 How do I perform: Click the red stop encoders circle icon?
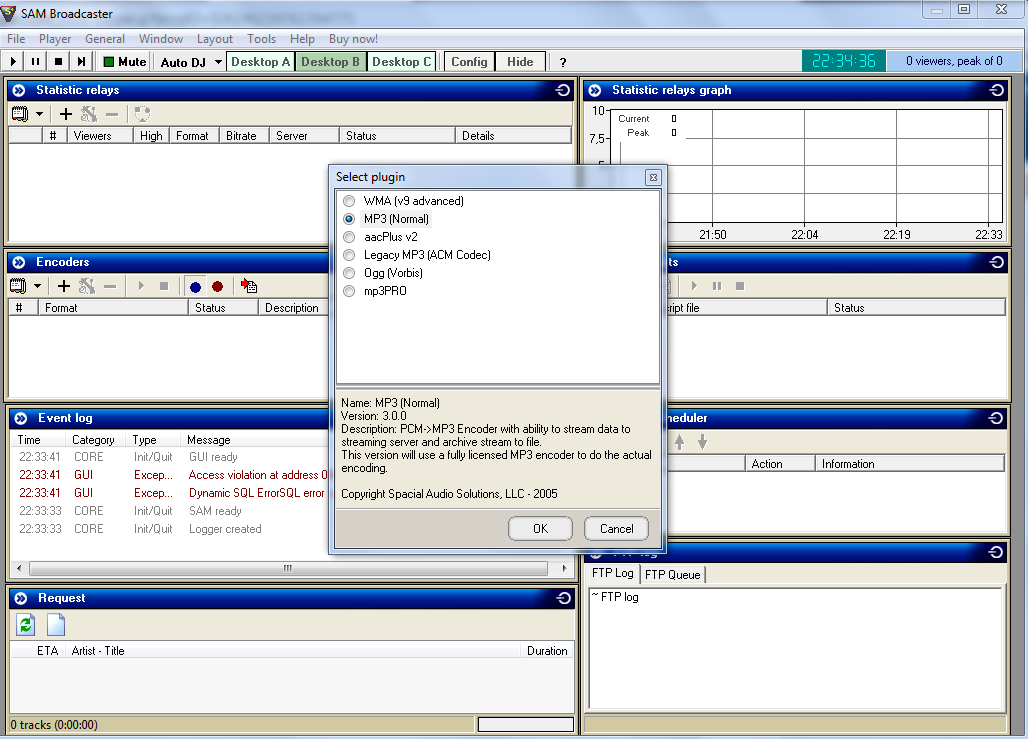click(x=218, y=287)
